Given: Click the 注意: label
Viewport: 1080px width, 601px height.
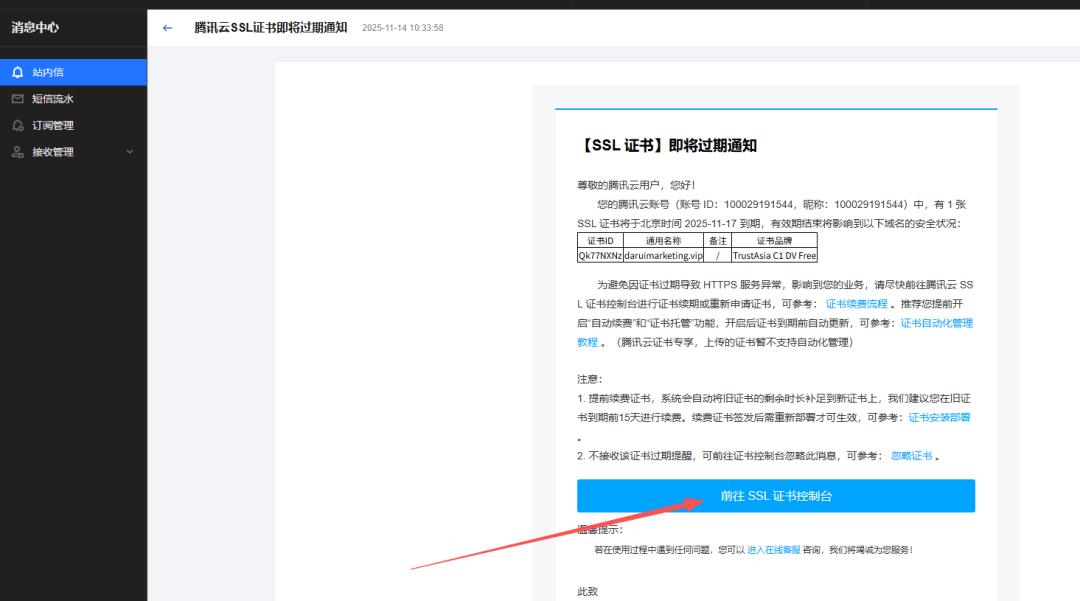Looking at the screenshot, I should pyautogui.click(x=590, y=379).
